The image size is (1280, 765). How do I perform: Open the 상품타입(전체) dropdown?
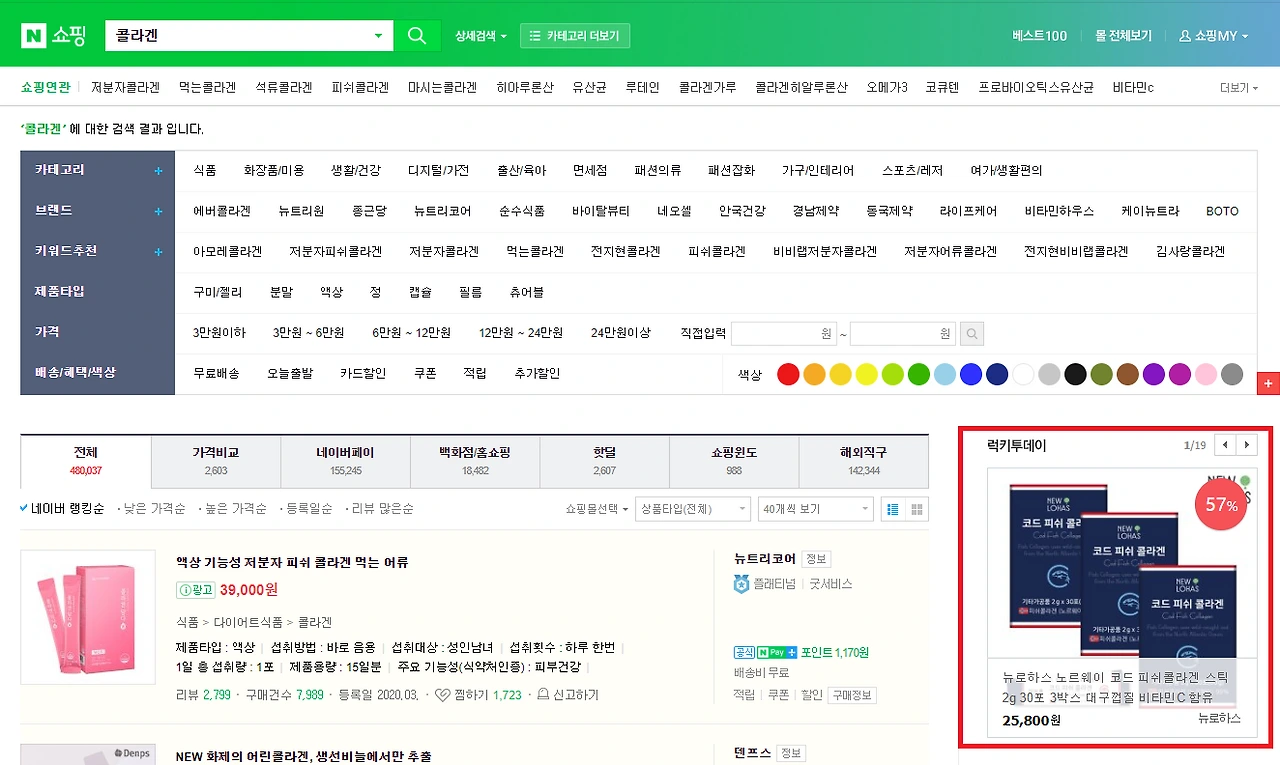click(x=695, y=509)
